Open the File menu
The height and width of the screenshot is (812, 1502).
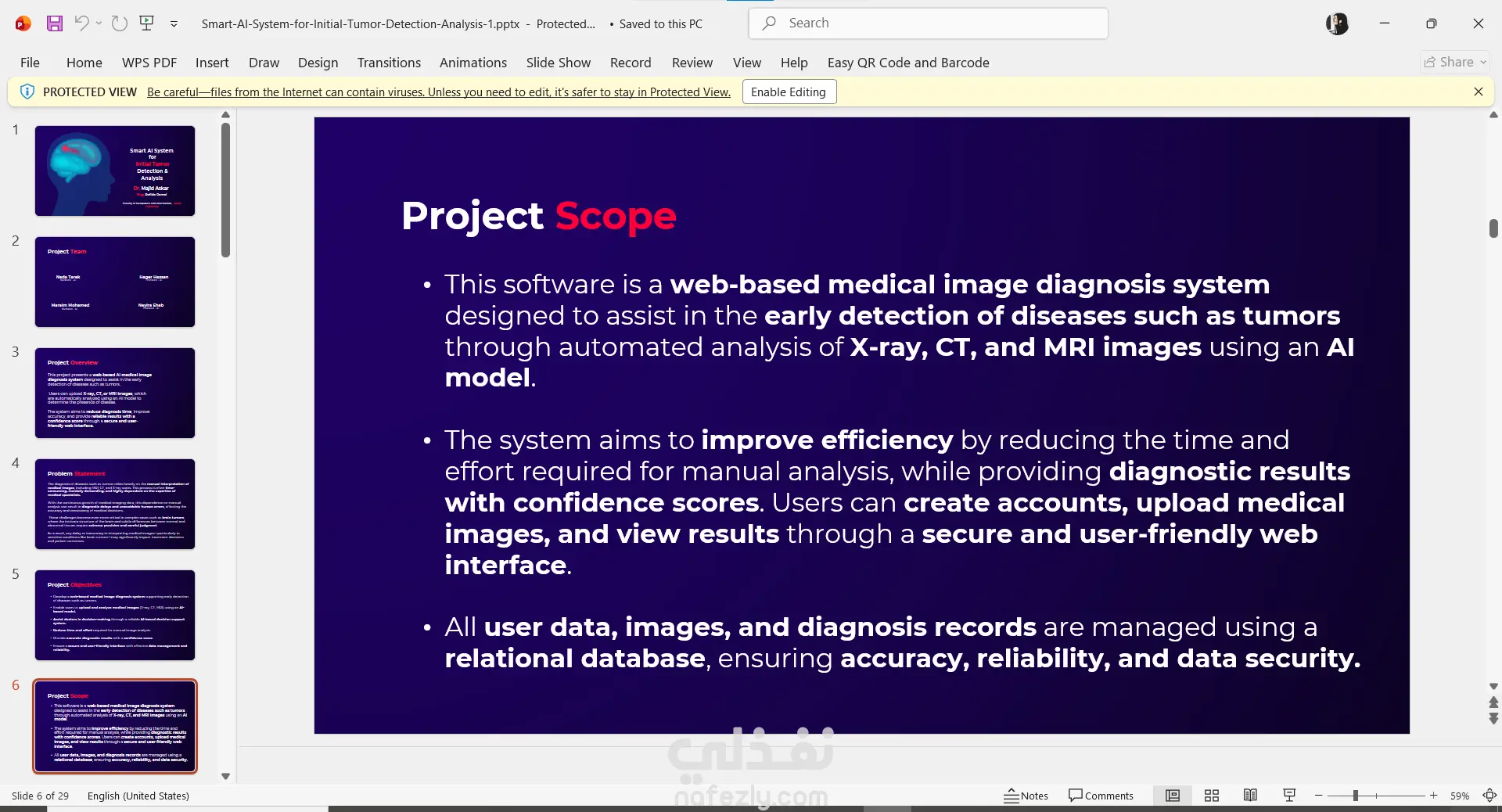[30, 63]
